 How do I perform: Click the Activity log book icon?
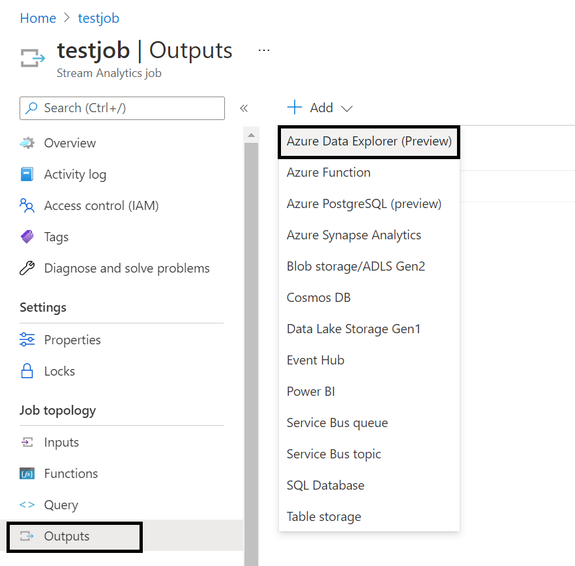click(27, 174)
